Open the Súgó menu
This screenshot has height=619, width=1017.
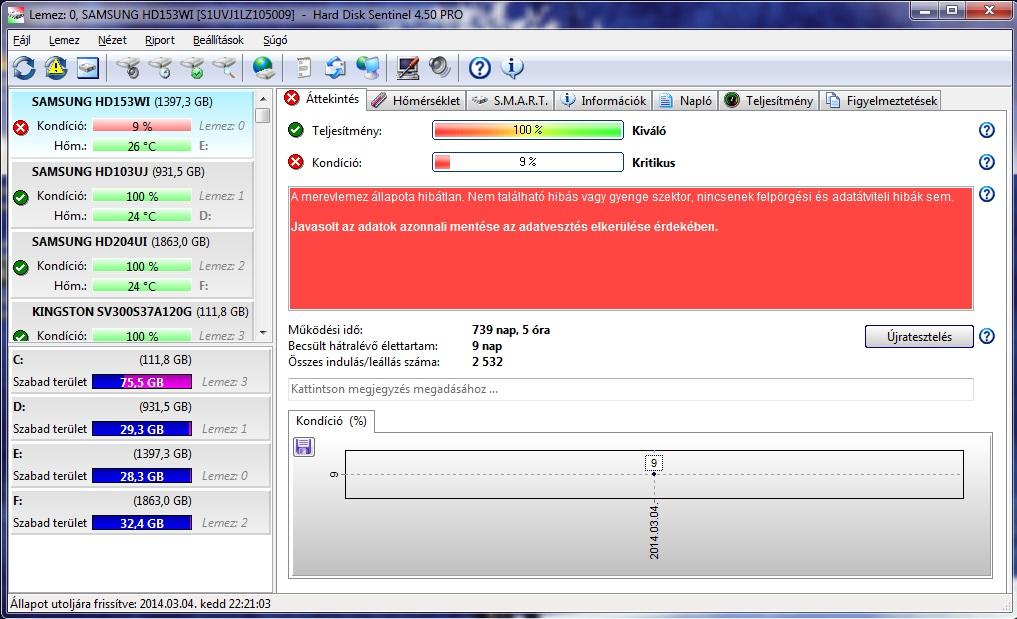275,40
